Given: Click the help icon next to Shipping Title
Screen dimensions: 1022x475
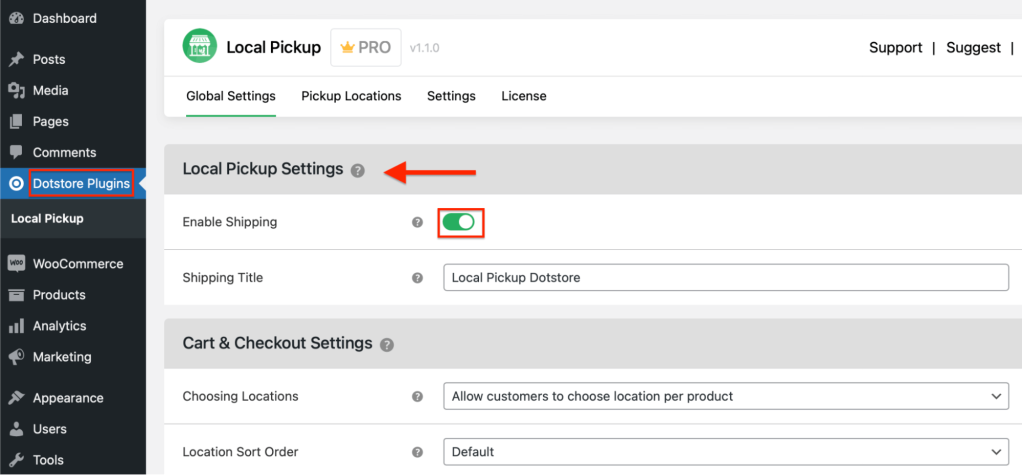Looking at the screenshot, I should coord(418,278).
